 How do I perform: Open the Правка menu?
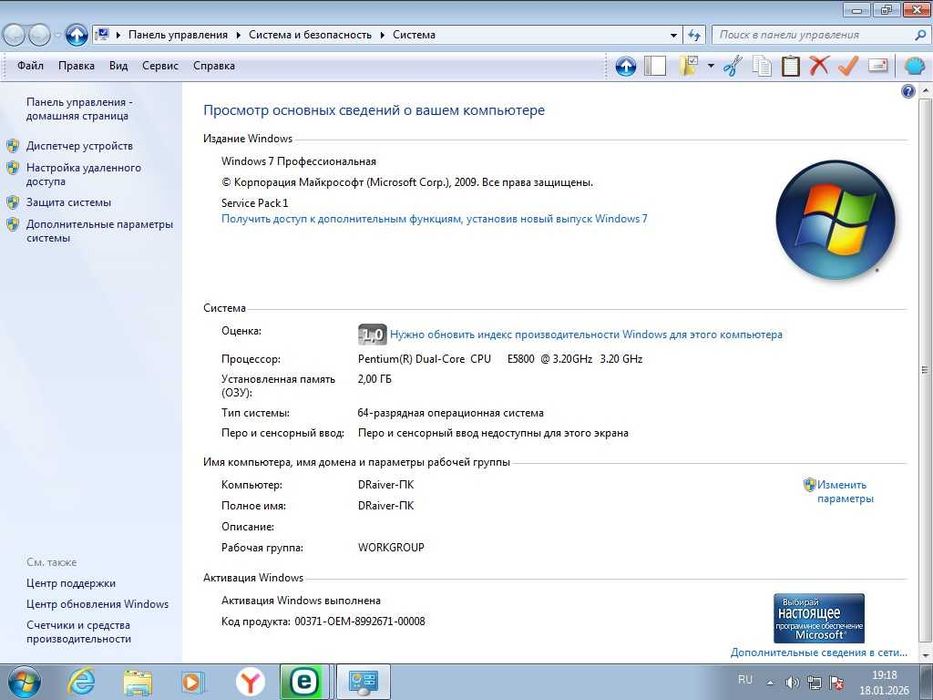76,66
